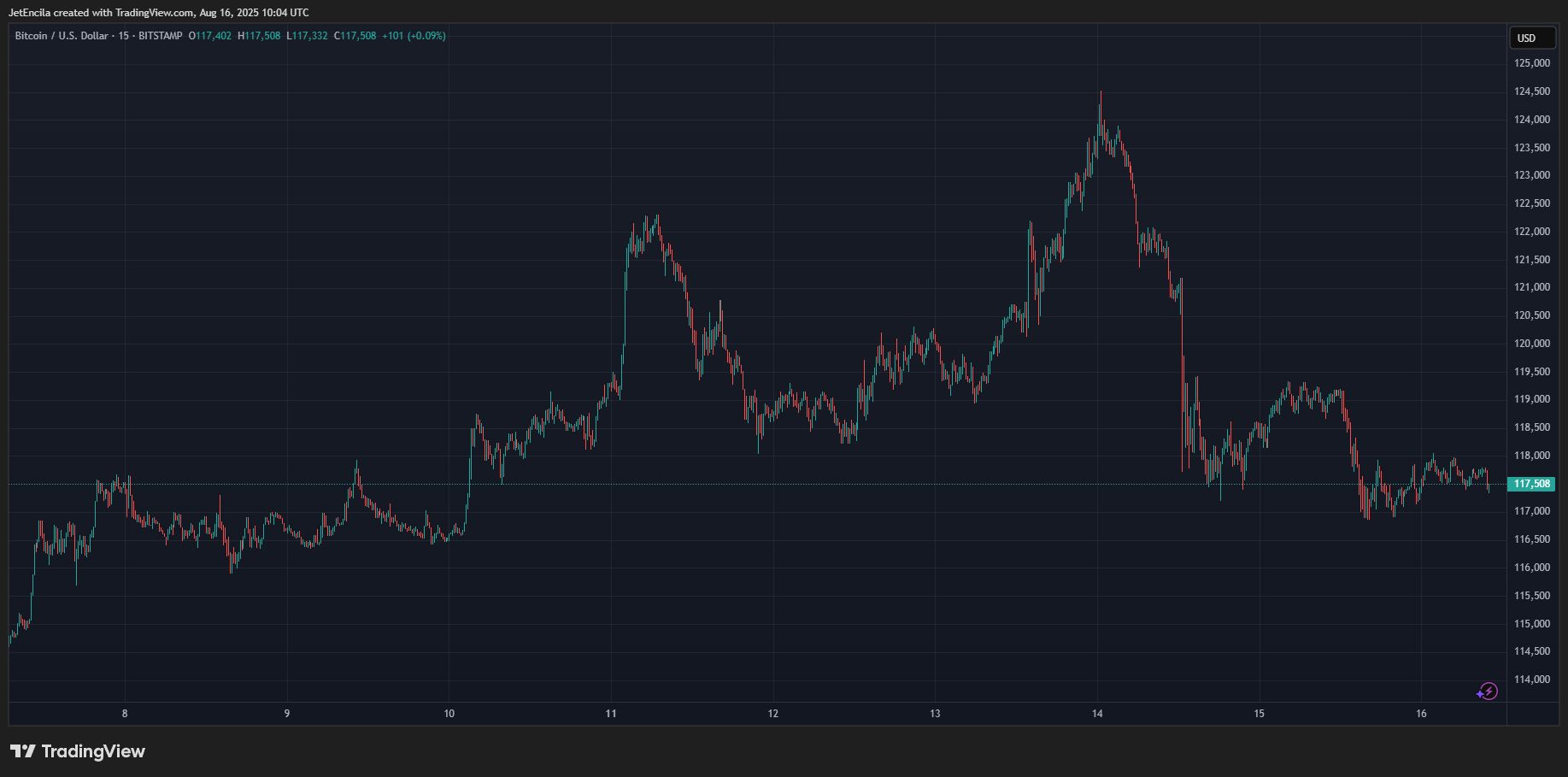Click date 12 on time axis
This screenshot has height=777, width=1568.
click(773, 714)
